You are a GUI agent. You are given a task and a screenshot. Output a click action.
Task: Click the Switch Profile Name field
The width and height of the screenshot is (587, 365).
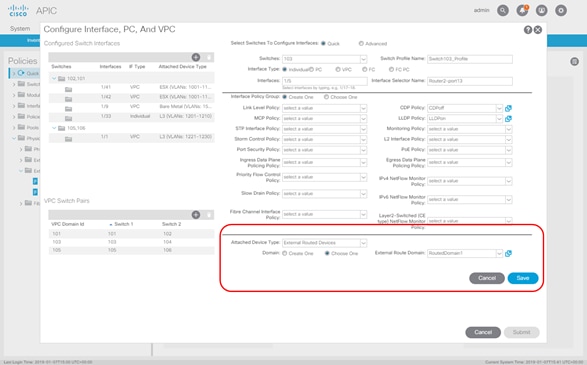tap(470, 59)
